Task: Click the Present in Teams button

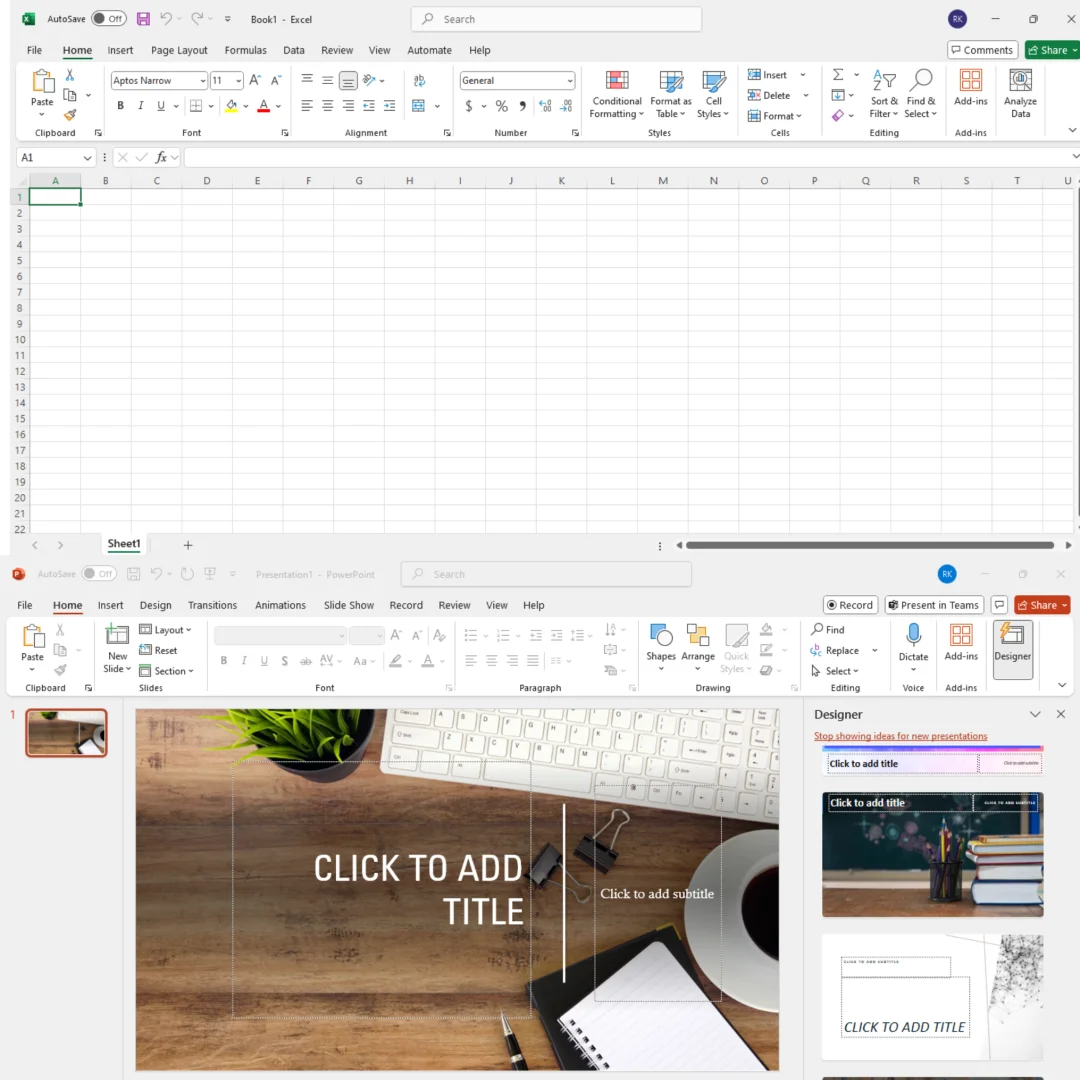Action: click(932, 605)
